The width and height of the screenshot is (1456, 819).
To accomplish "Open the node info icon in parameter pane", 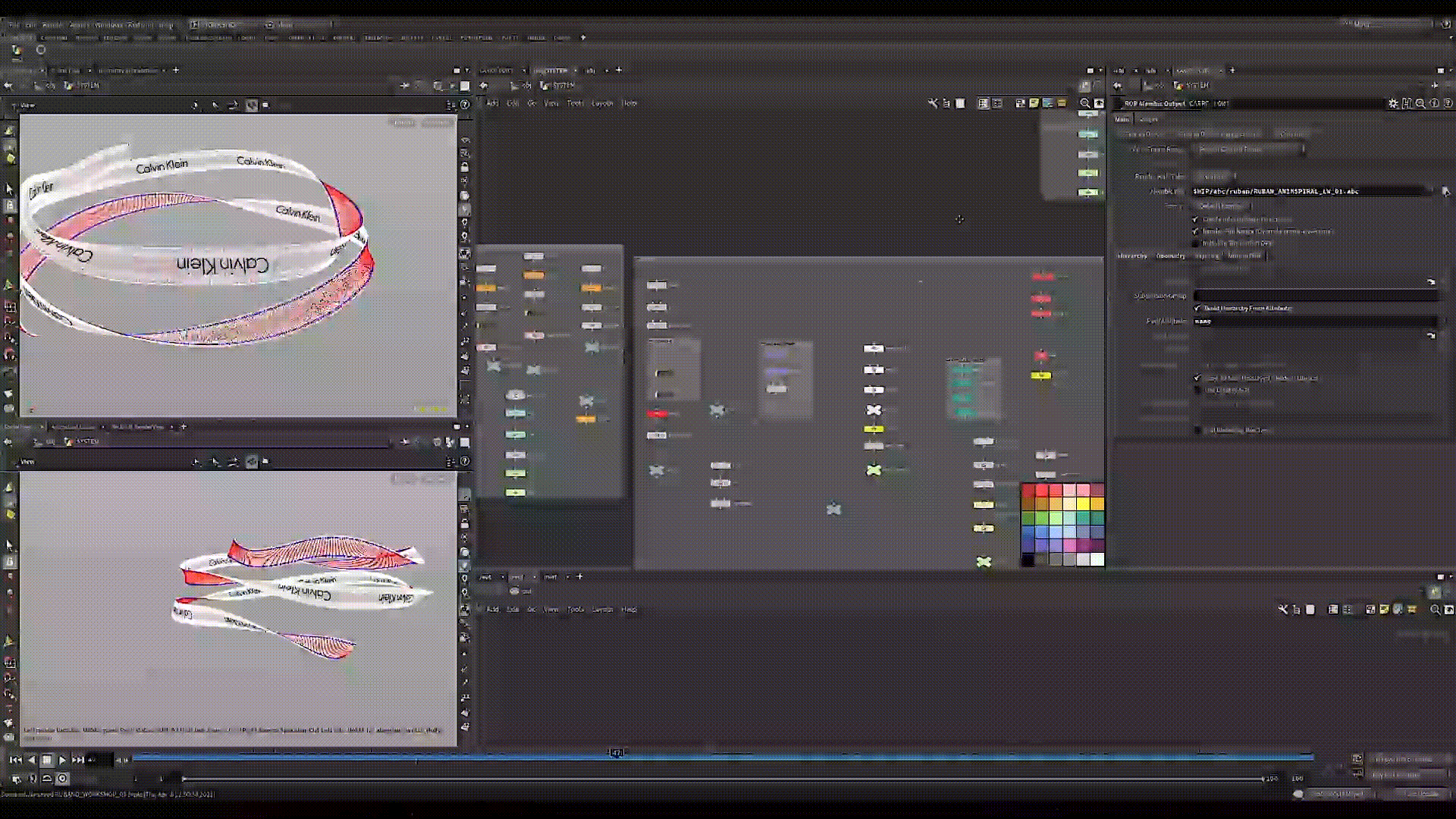I will [1434, 103].
